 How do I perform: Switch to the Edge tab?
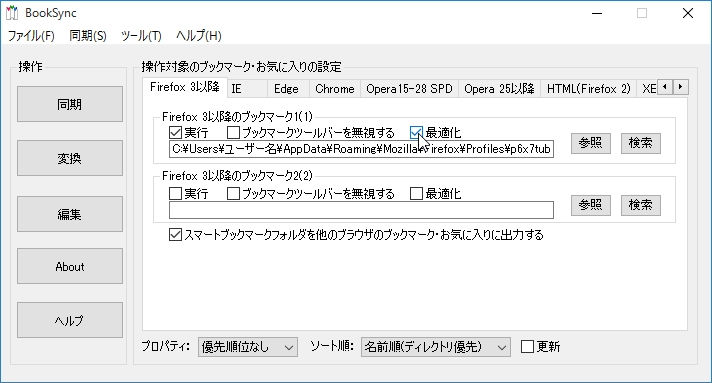(x=288, y=89)
